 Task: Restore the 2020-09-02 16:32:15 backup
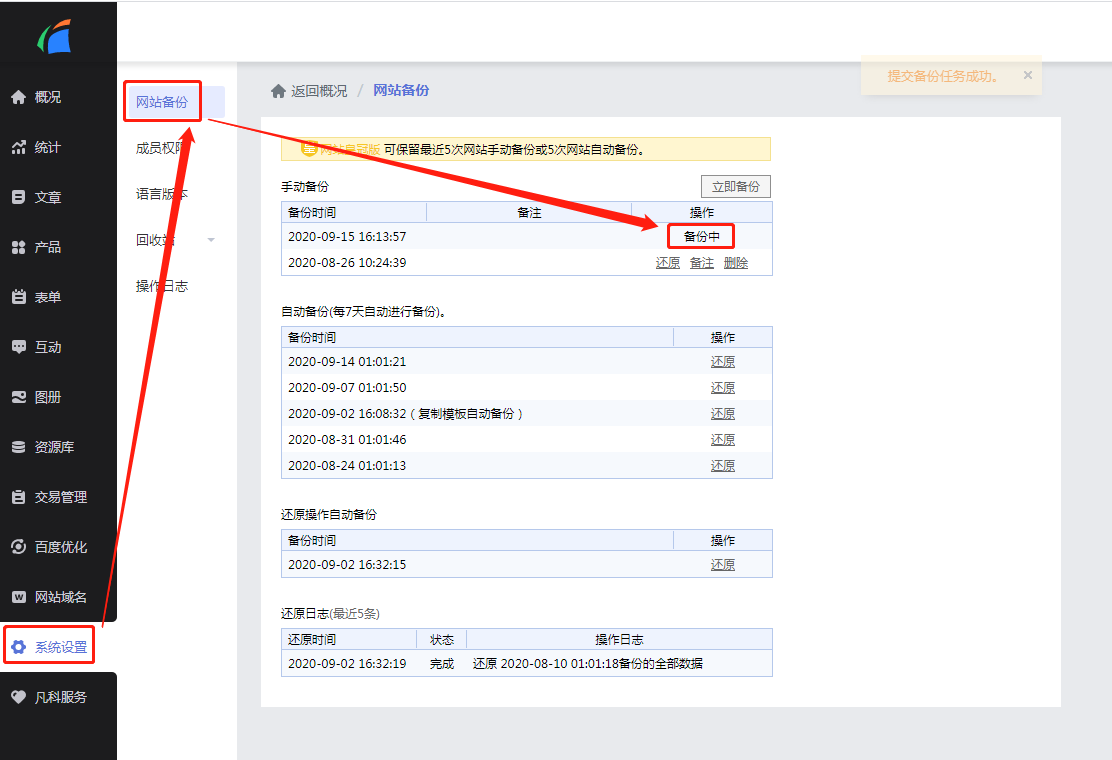click(x=723, y=565)
